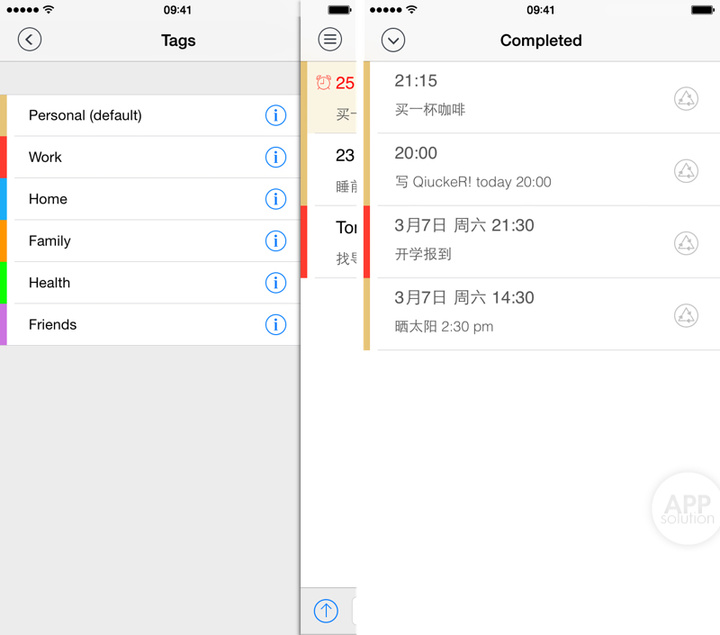Tap the back arrow on Tags screen
720x635 pixels.
[x=30, y=40]
